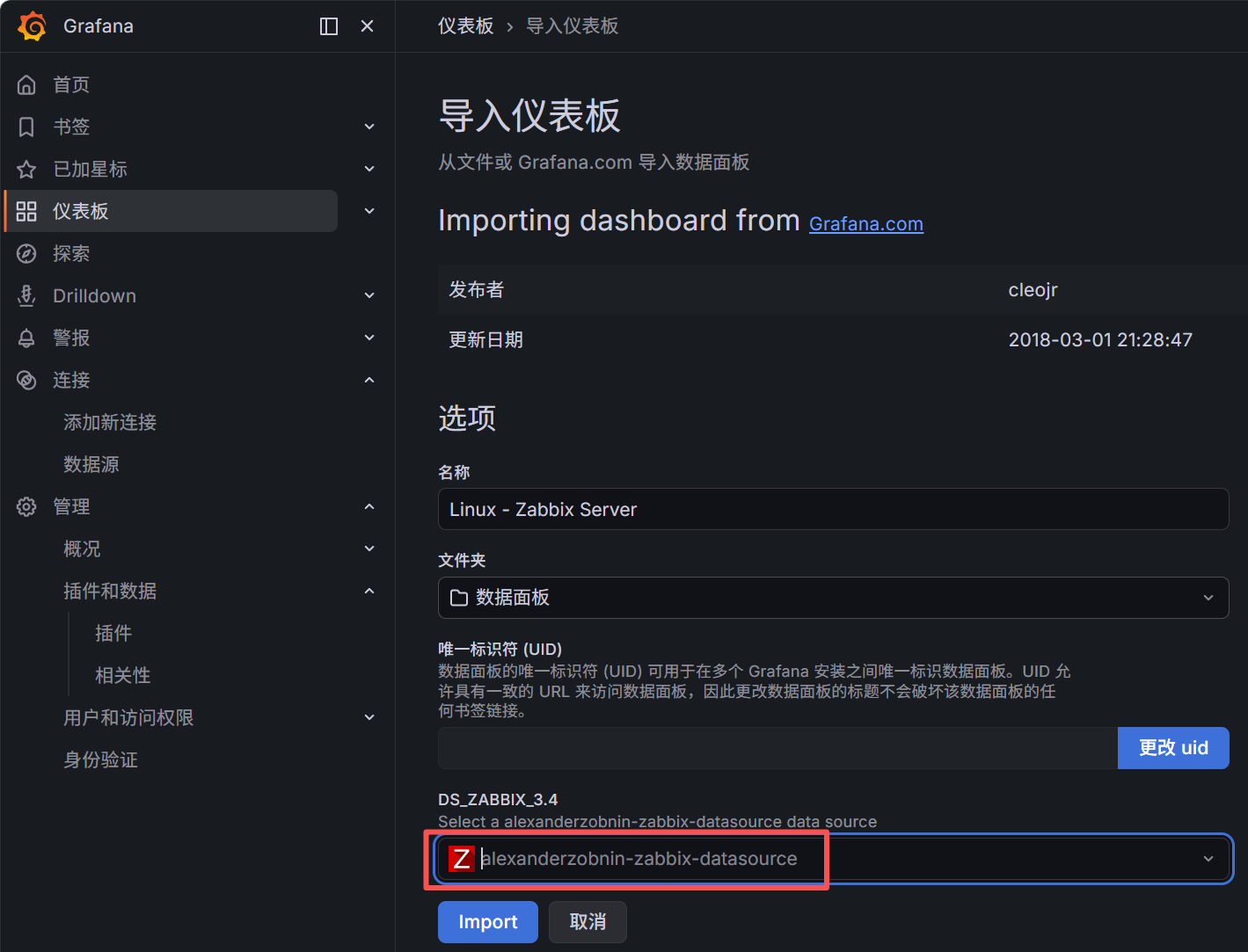Open 首页 in the sidebar

pyautogui.click(x=71, y=84)
